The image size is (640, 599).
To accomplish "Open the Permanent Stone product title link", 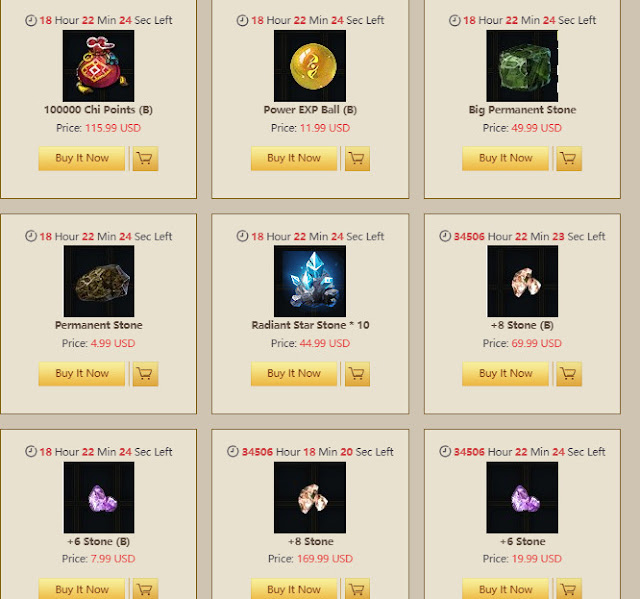I will (98, 325).
